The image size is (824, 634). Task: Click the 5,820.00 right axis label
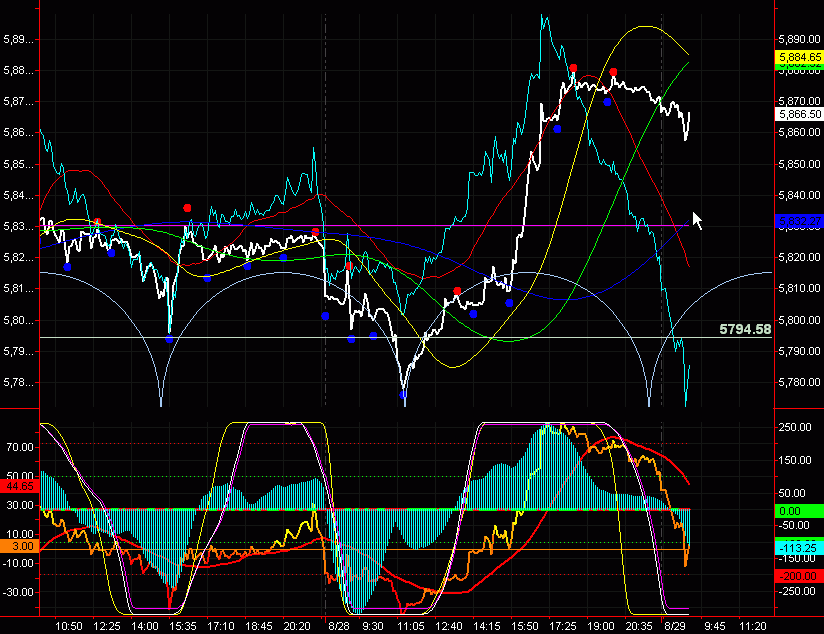click(x=799, y=257)
